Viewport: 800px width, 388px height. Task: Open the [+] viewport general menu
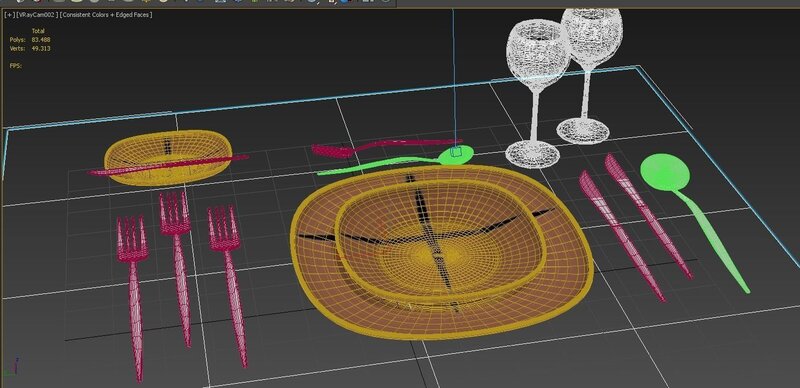coord(9,15)
